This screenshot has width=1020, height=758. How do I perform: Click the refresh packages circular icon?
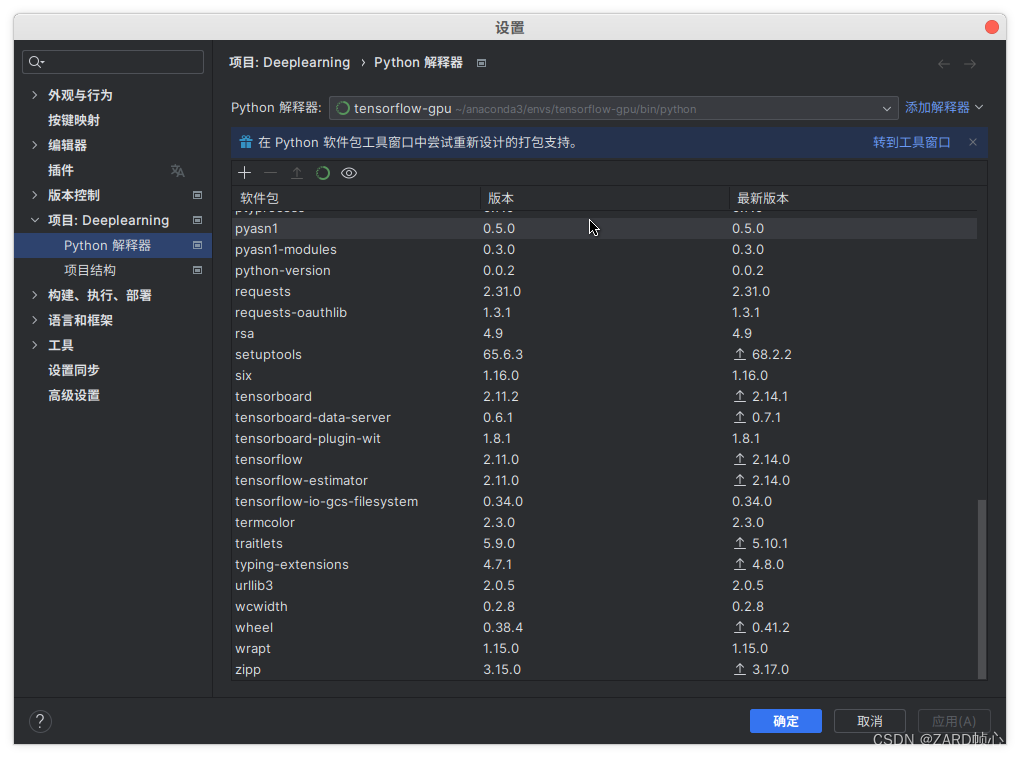[323, 172]
